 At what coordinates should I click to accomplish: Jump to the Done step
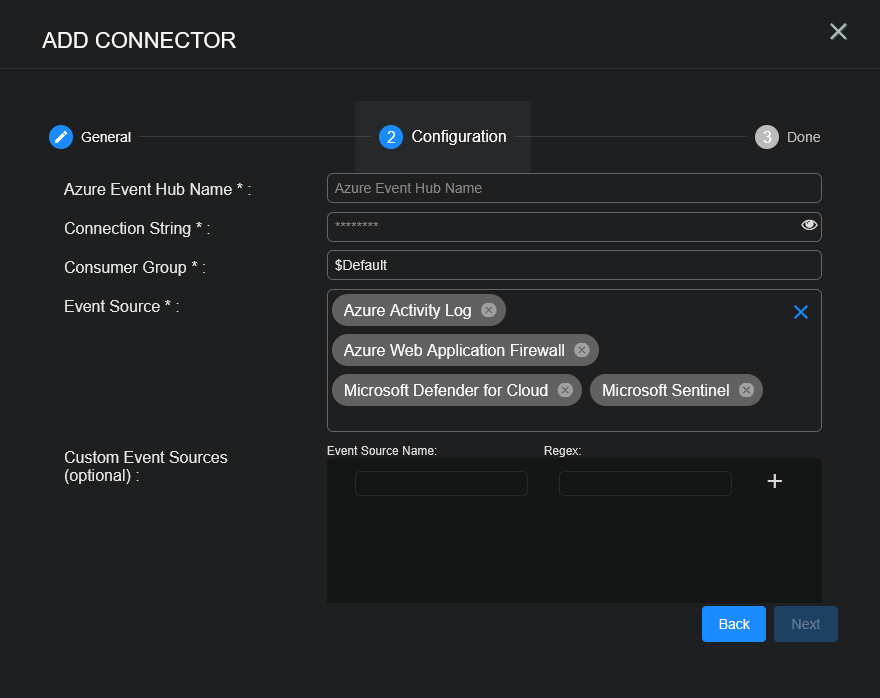(804, 137)
